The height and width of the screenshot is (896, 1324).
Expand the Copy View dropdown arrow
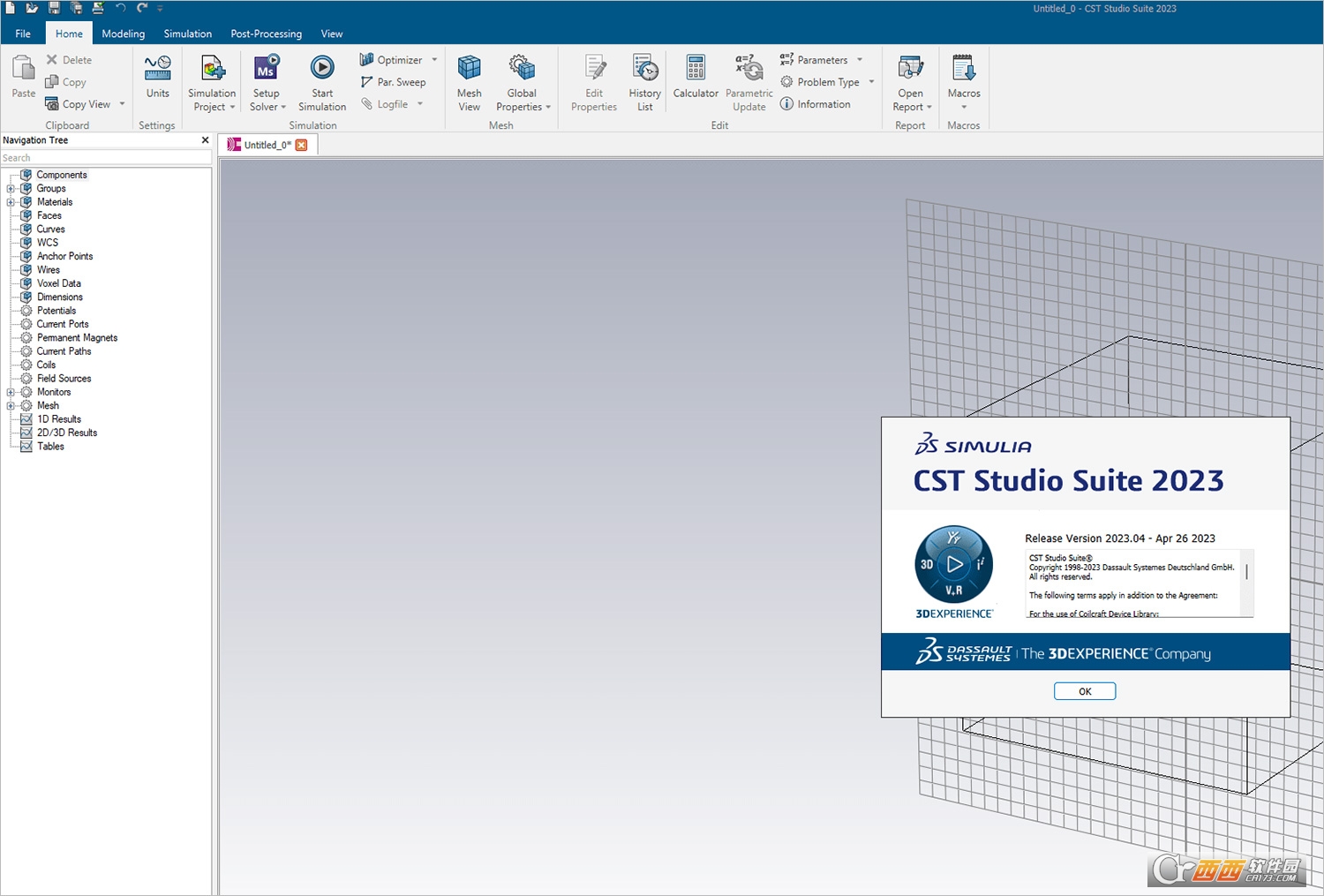coord(122,104)
